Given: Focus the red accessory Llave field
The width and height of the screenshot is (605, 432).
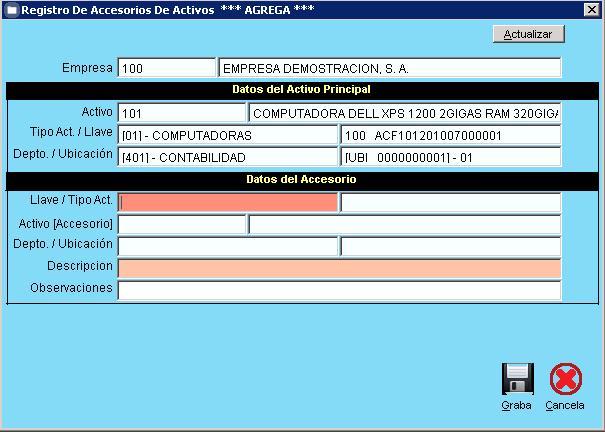Looking at the screenshot, I should click(x=227, y=202).
